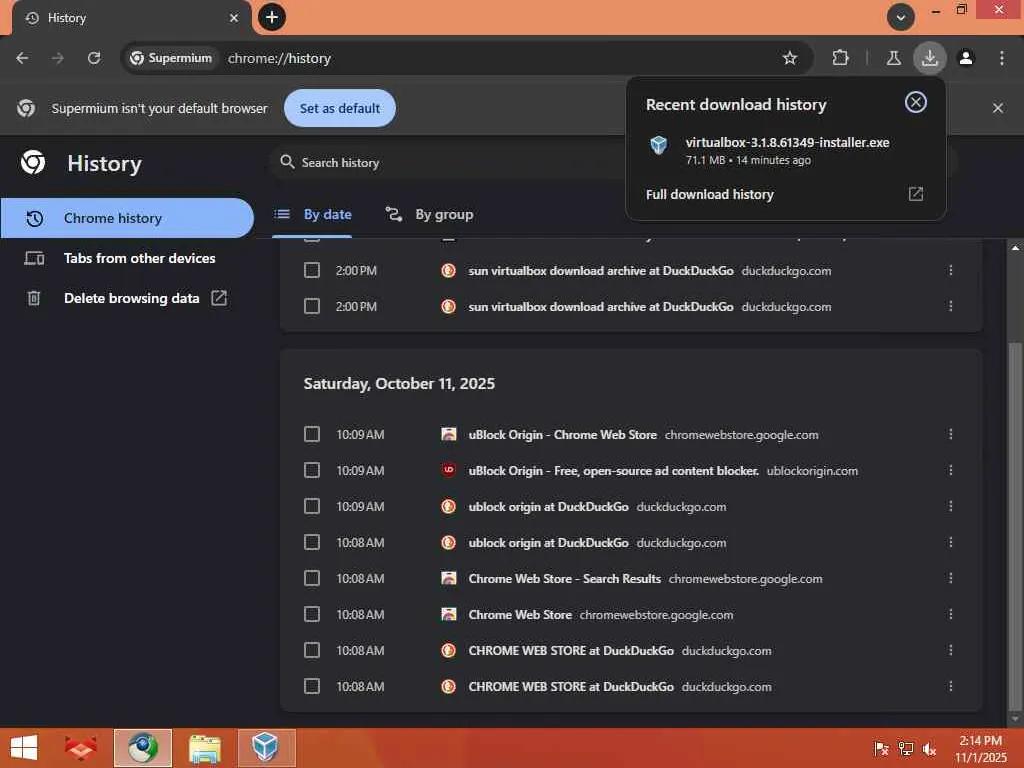Screen dimensions: 1024x768
Task: Open the Extensions puzzle icon
Action: (840, 58)
